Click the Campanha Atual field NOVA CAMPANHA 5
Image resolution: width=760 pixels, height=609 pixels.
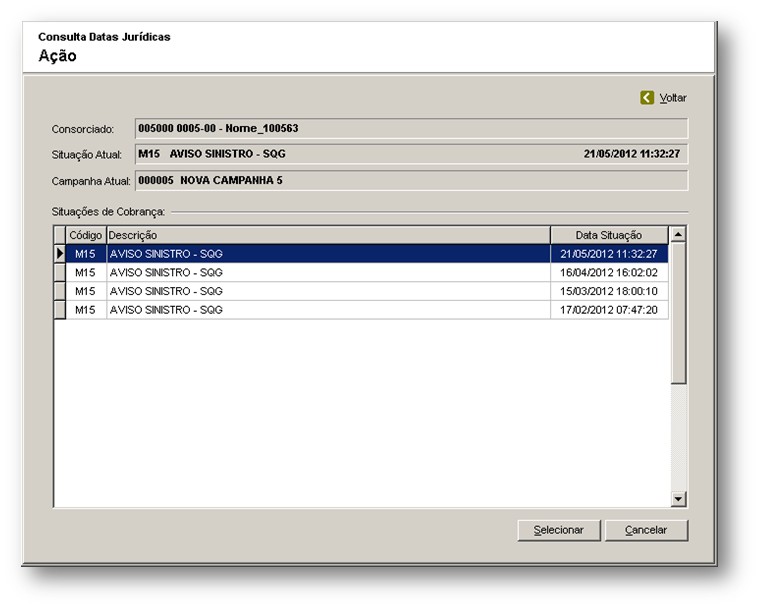click(411, 180)
